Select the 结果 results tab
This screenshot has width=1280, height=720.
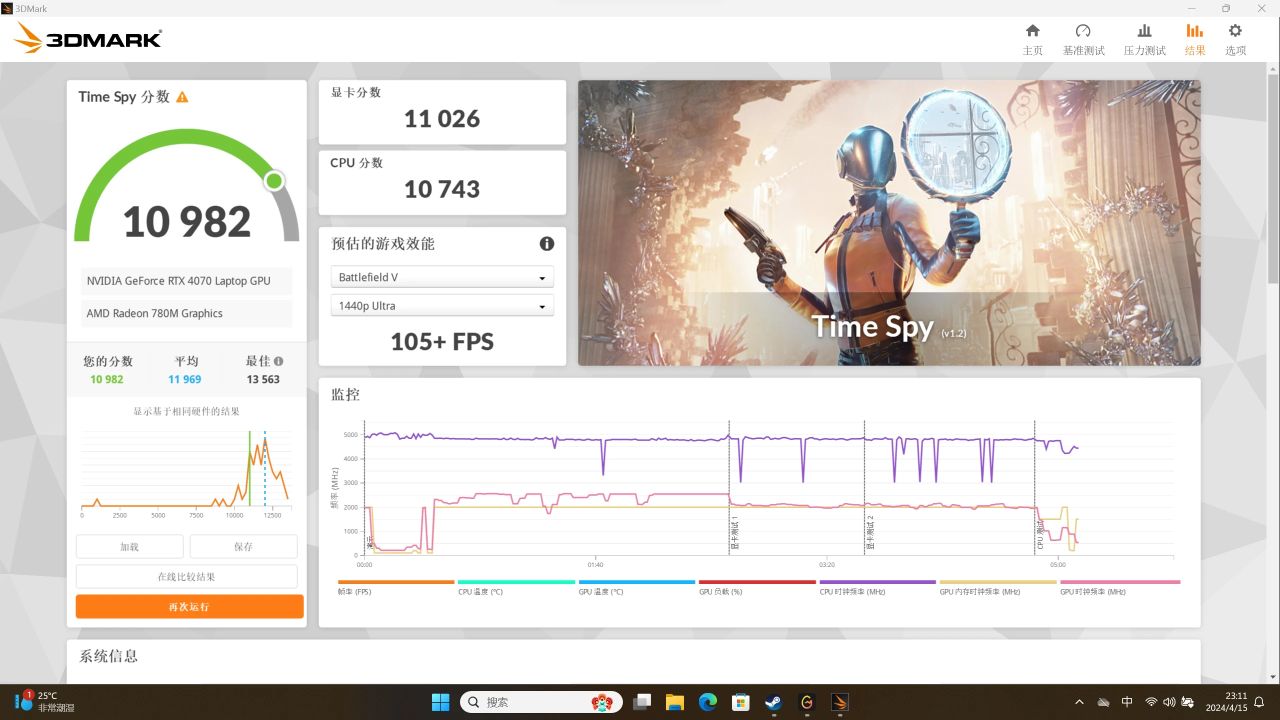pyautogui.click(x=1195, y=39)
